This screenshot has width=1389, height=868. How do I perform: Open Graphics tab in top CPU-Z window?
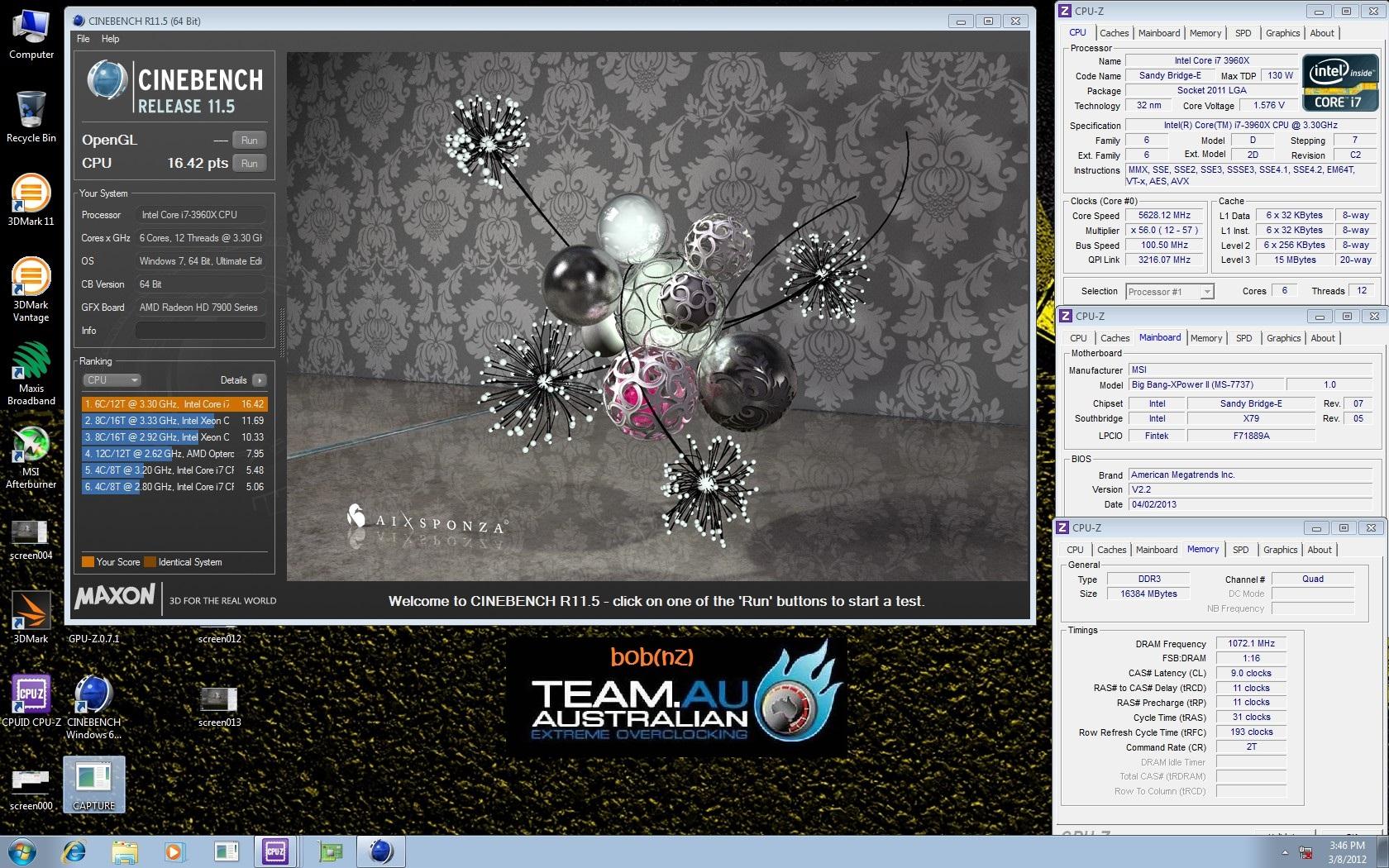(x=1282, y=33)
